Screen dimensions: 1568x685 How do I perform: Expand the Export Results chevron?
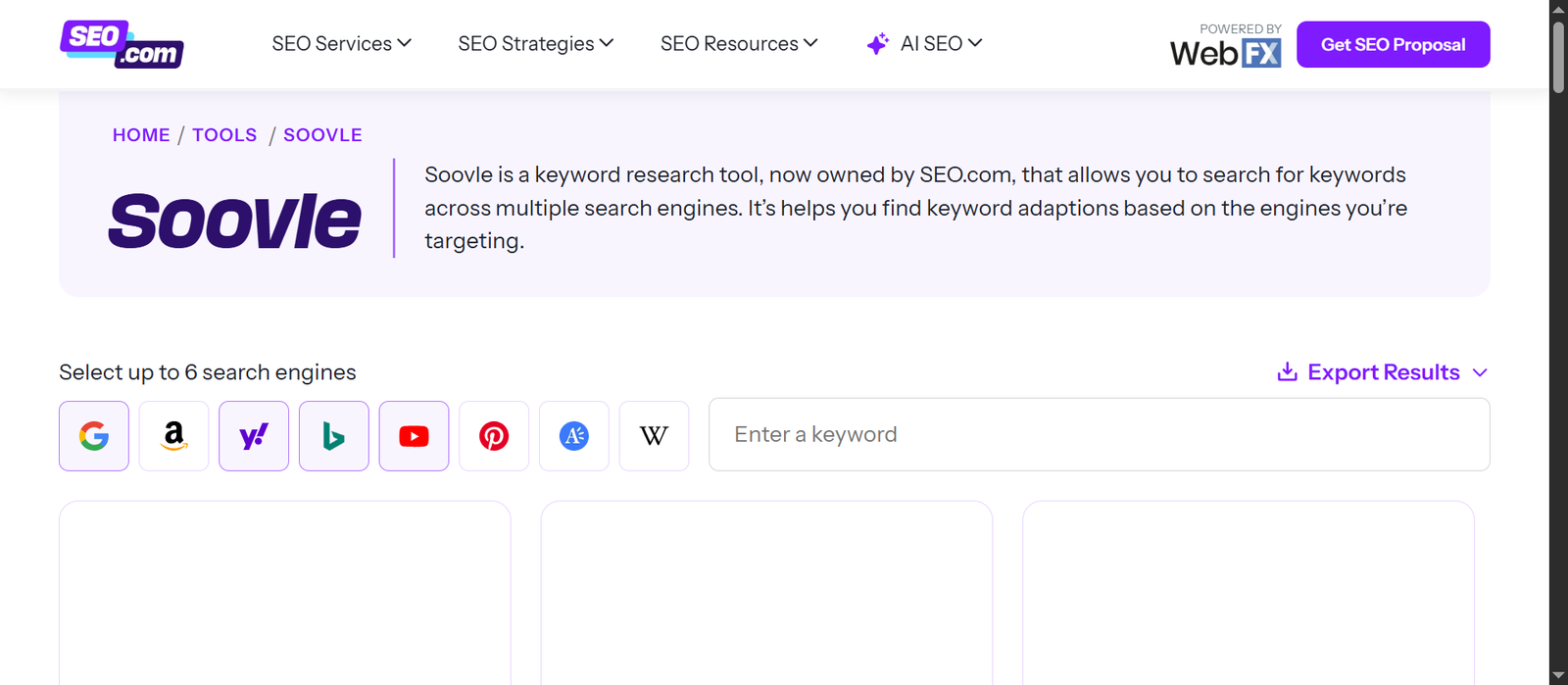1480,372
